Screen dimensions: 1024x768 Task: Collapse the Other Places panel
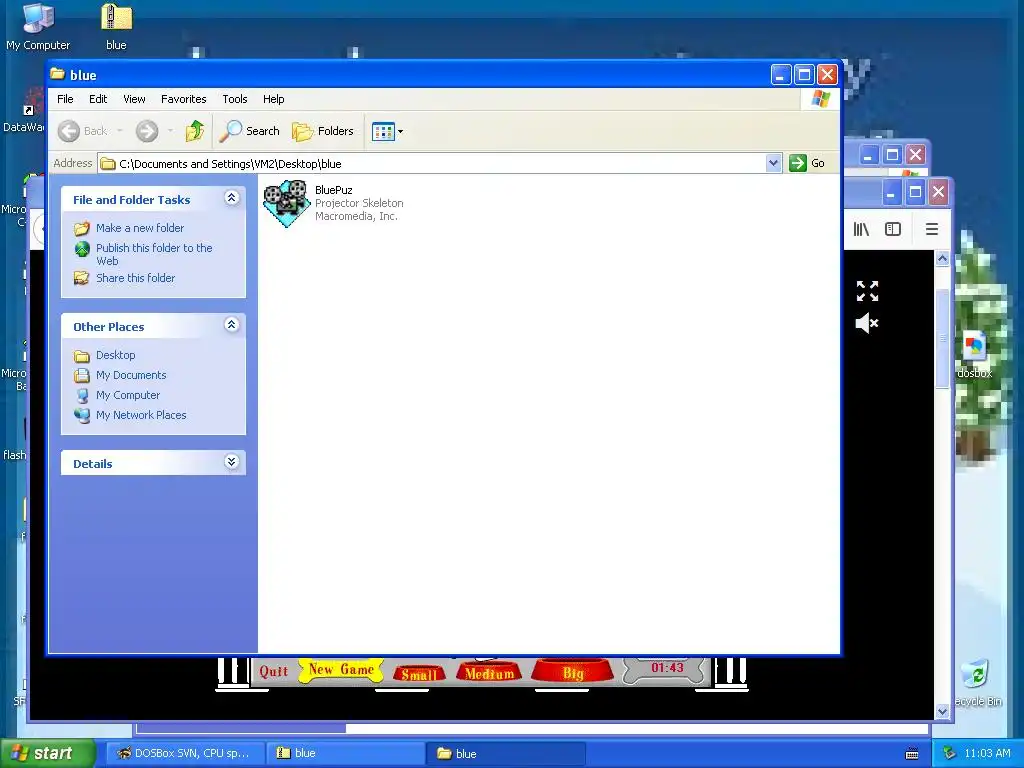231,325
